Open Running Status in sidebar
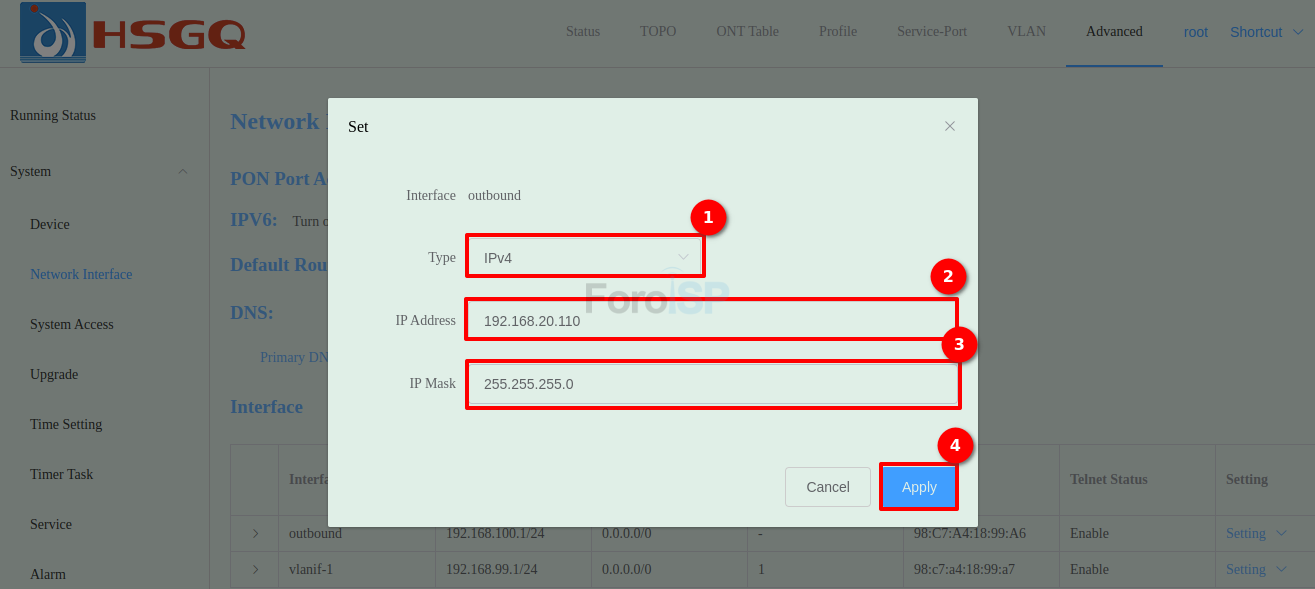Viewport: 1315px width, 589px height. click(53, 116)
